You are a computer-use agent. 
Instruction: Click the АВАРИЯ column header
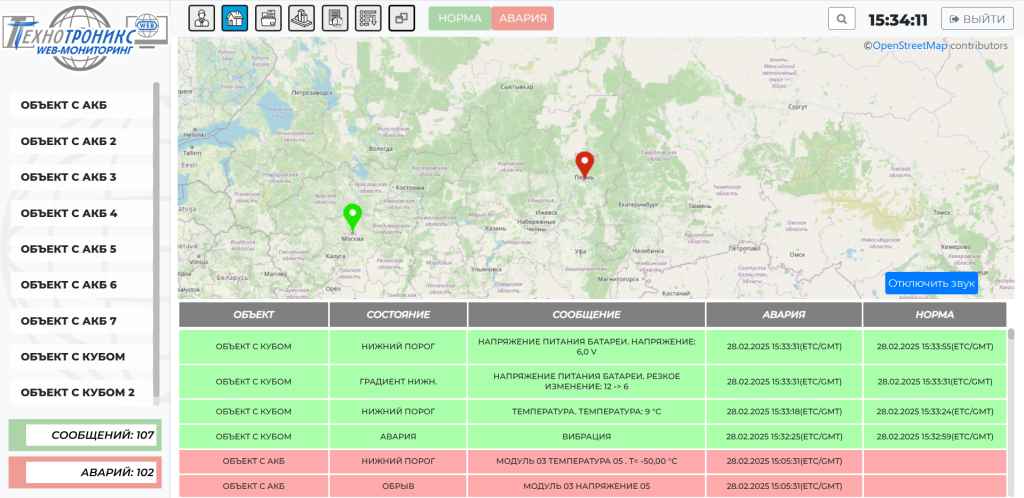(784, 314)
